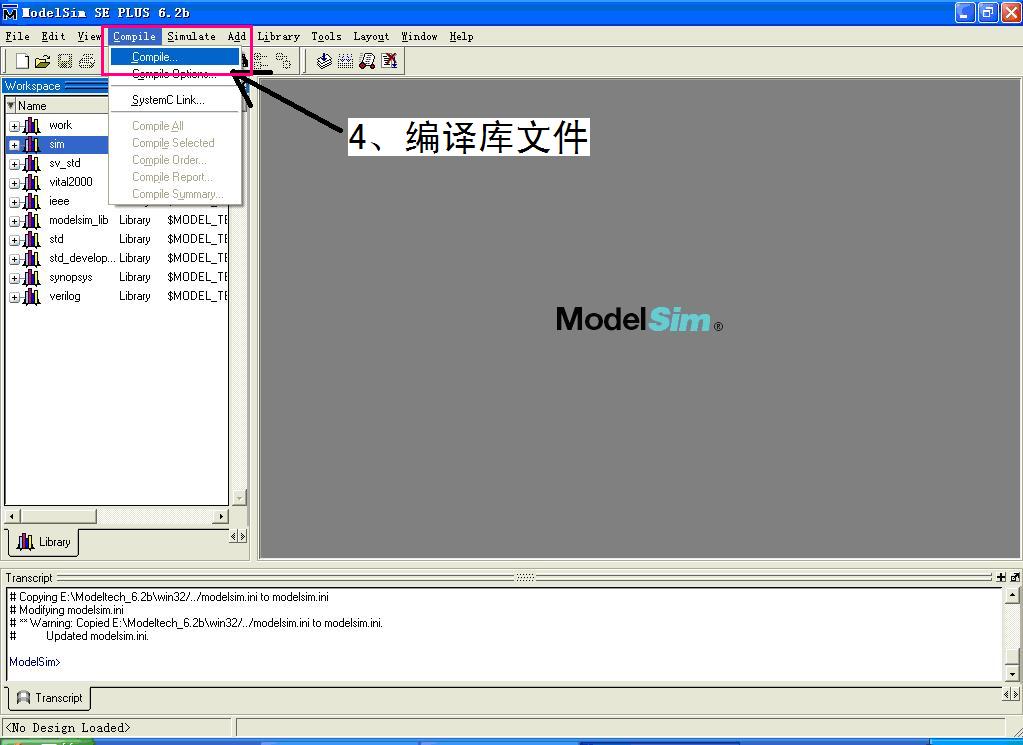The image size is (1023, 745).
Task: Click the workspace horizontal scrollbar left arrow
Action: coord(12,516)
